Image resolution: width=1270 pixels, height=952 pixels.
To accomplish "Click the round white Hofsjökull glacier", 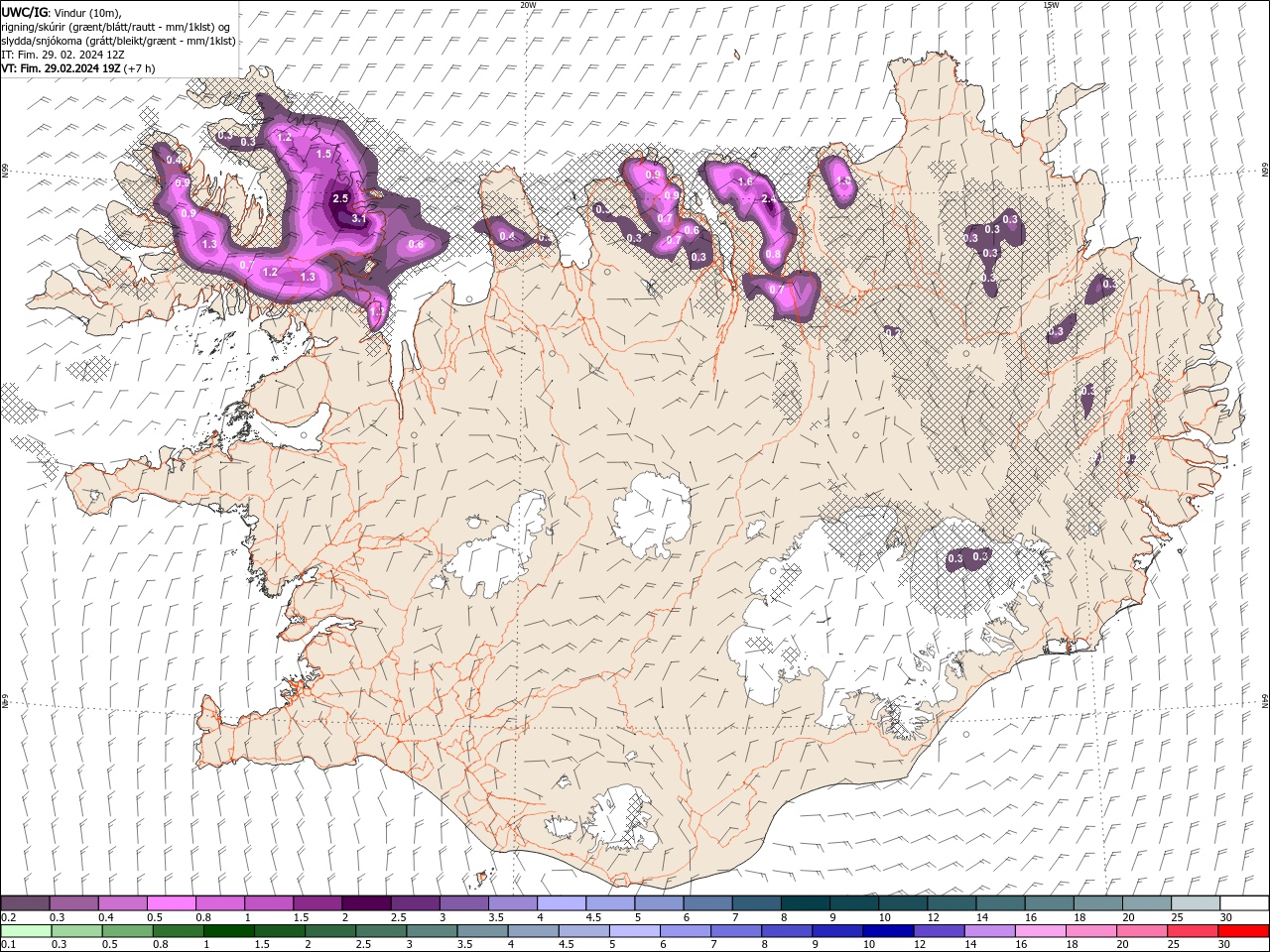I will coord(652,515).
